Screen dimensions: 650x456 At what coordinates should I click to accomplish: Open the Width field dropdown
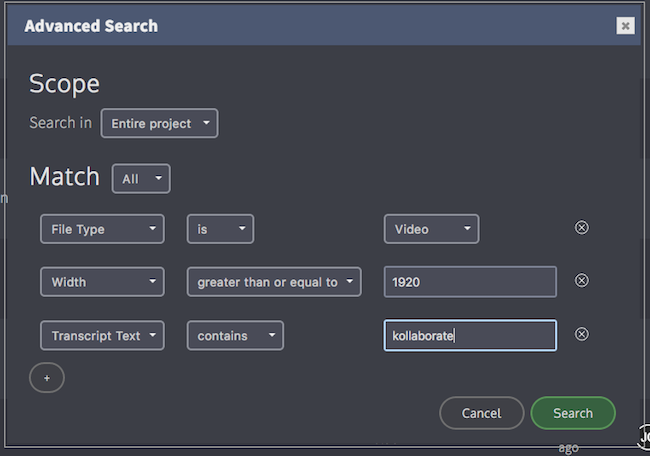click(102, 282)
